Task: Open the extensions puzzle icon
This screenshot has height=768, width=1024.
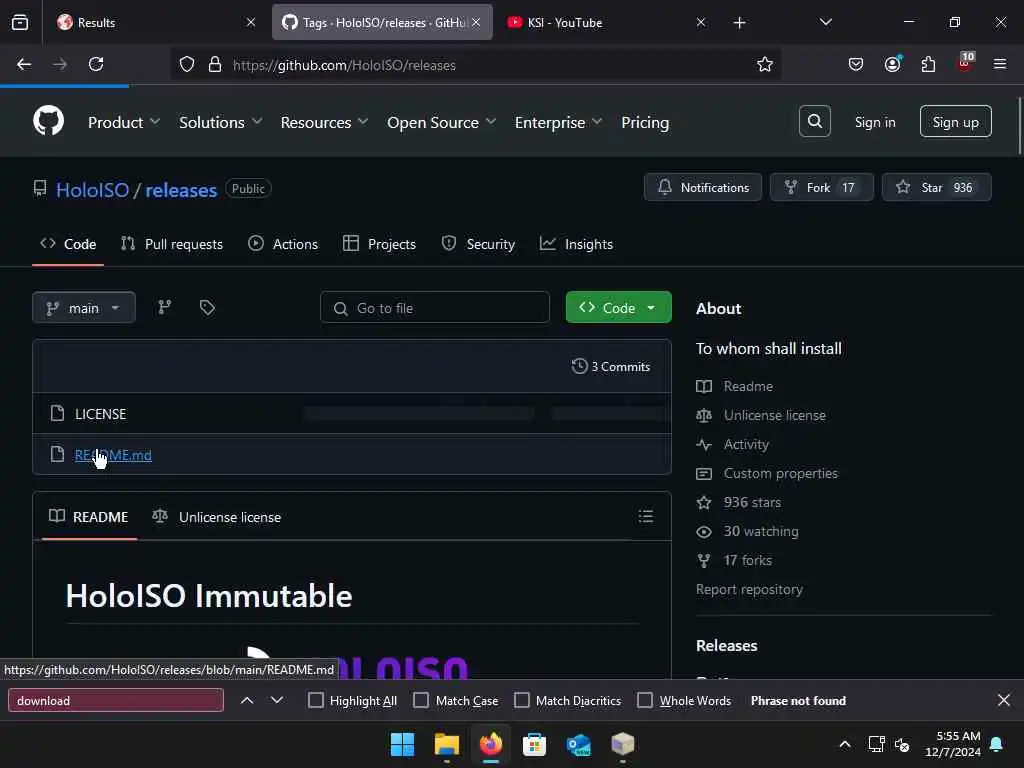Action: (929, 65)
